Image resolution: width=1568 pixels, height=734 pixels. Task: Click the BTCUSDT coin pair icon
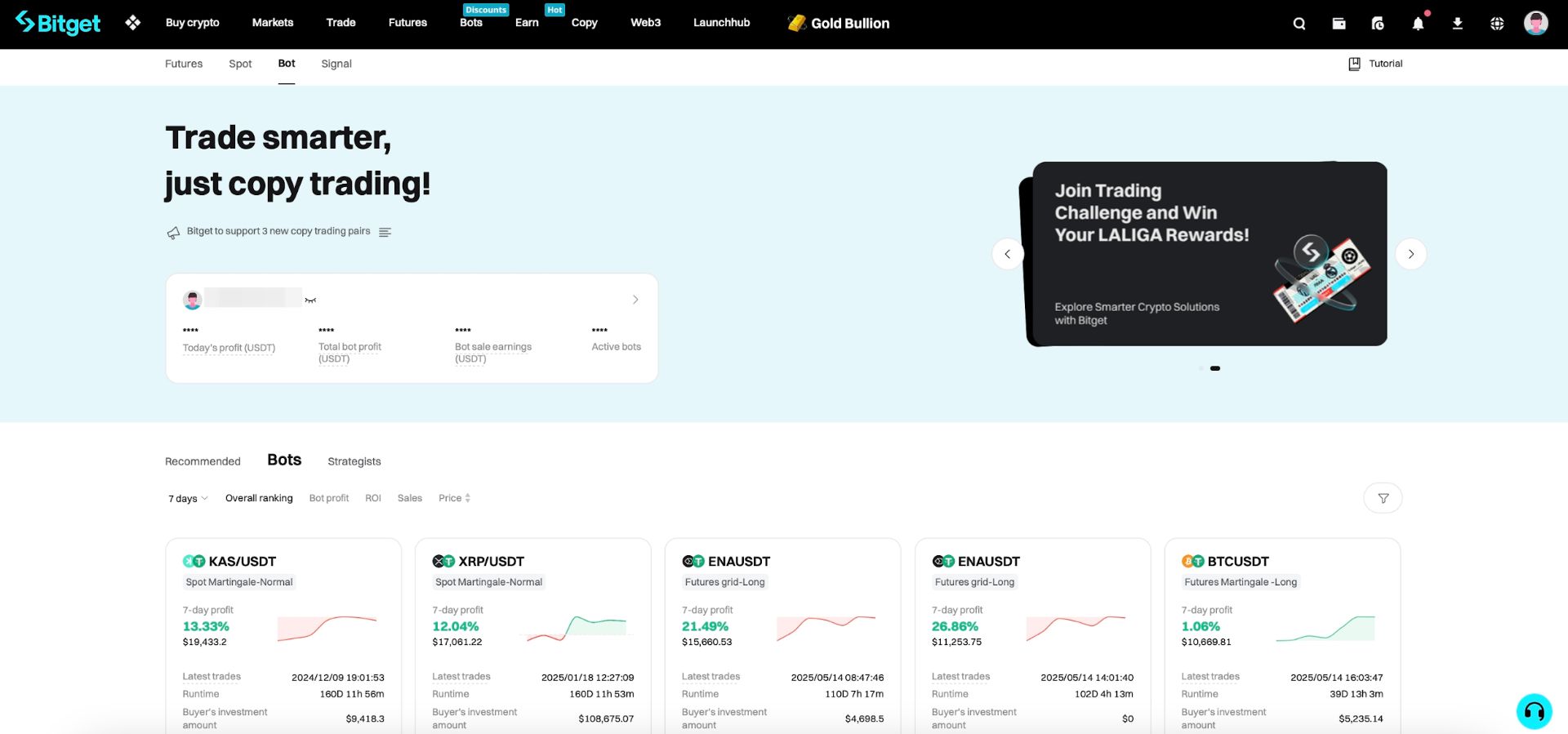(1193, 561)
